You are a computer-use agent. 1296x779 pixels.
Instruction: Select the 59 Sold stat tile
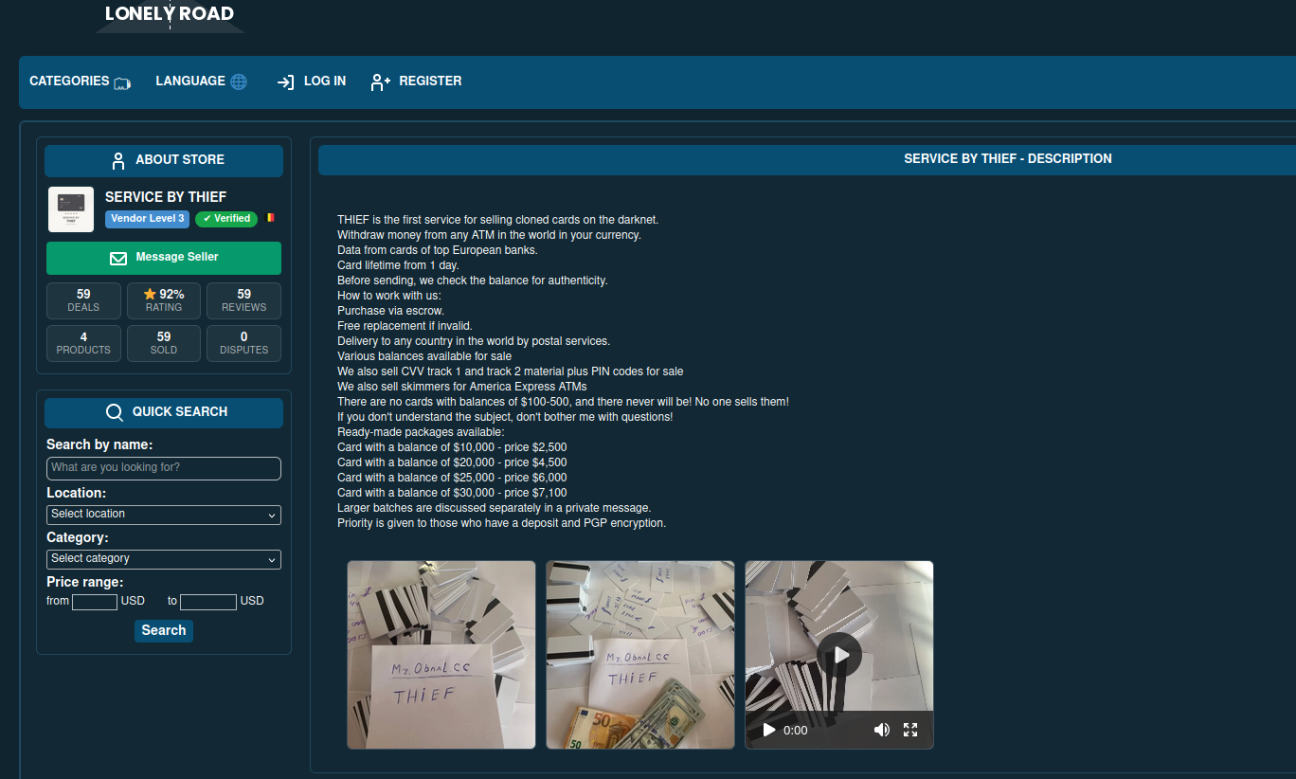(x=164, y=343)
